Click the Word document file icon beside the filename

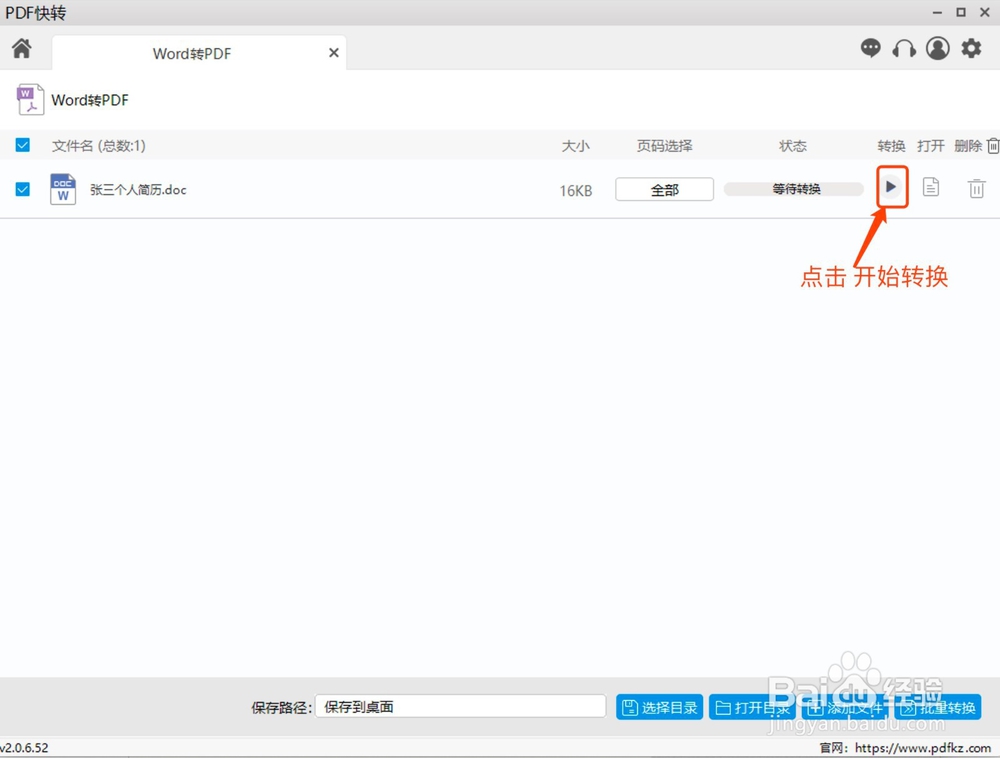63,188
